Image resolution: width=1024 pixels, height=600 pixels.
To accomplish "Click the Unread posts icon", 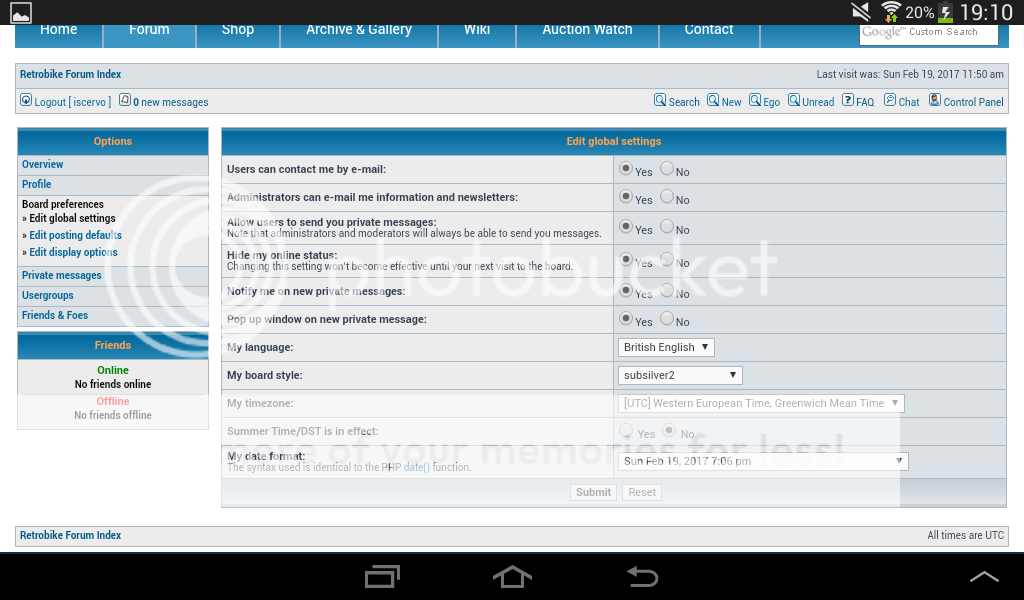I will click(794, 101).
